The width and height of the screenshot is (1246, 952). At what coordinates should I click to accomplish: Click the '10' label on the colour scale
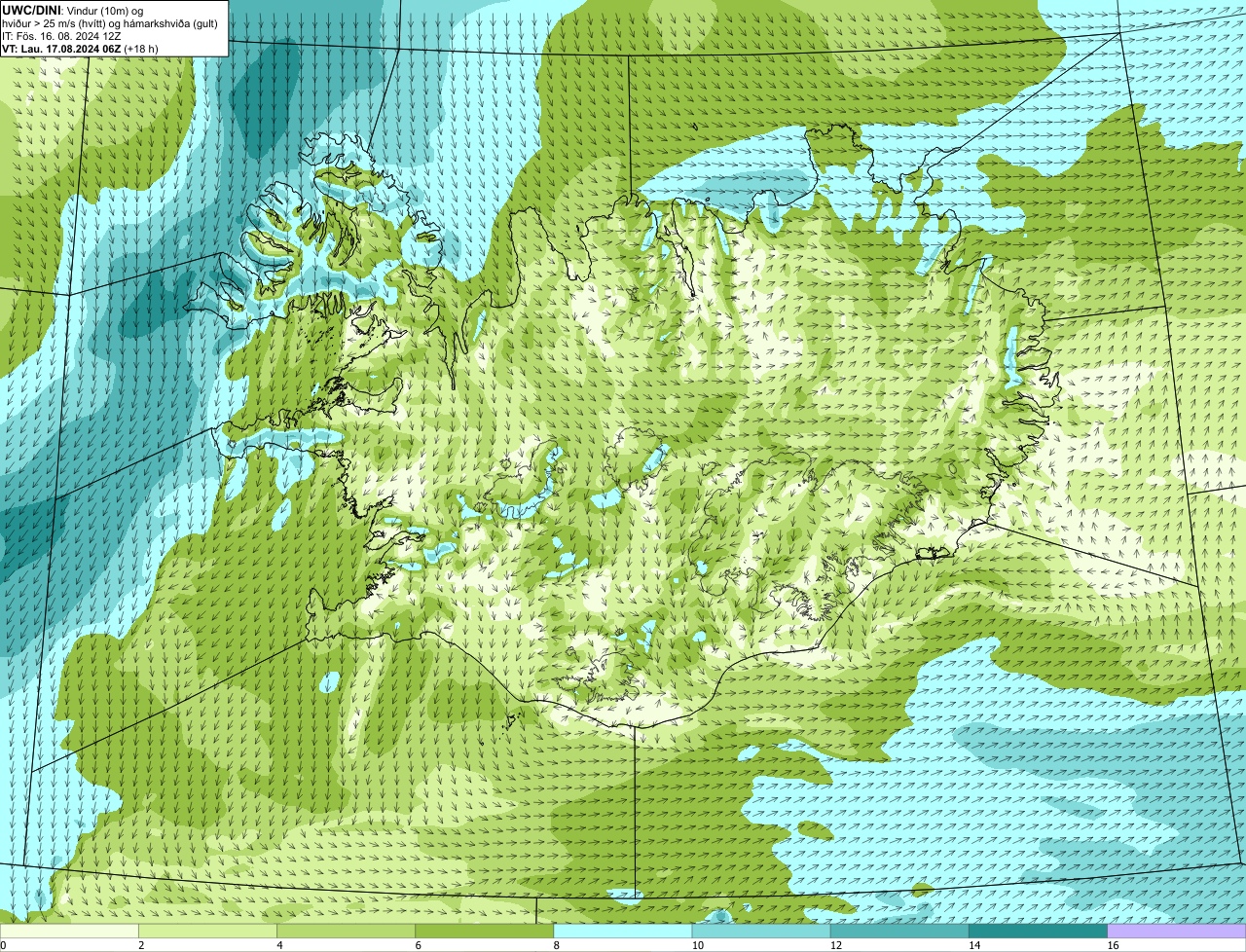[x=698, y=945]
